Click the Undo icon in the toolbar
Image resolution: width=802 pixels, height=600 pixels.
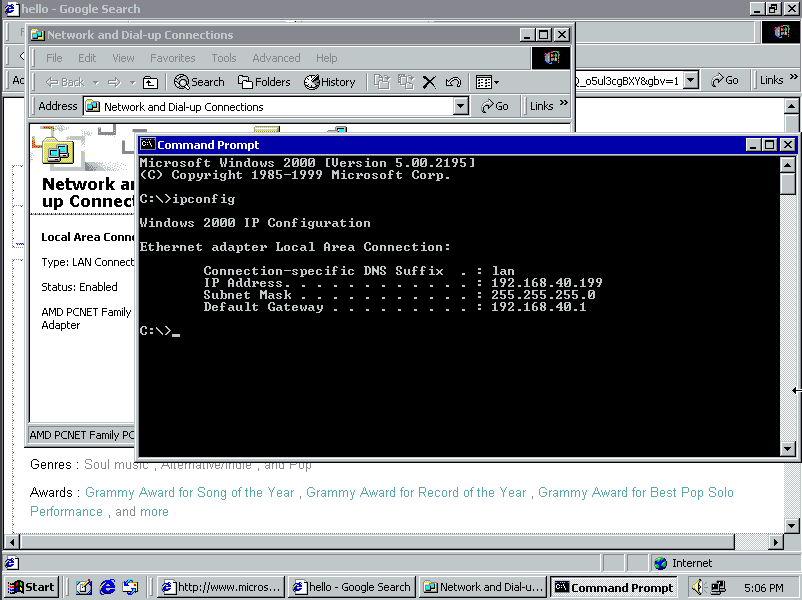click(x=453, y=82)
